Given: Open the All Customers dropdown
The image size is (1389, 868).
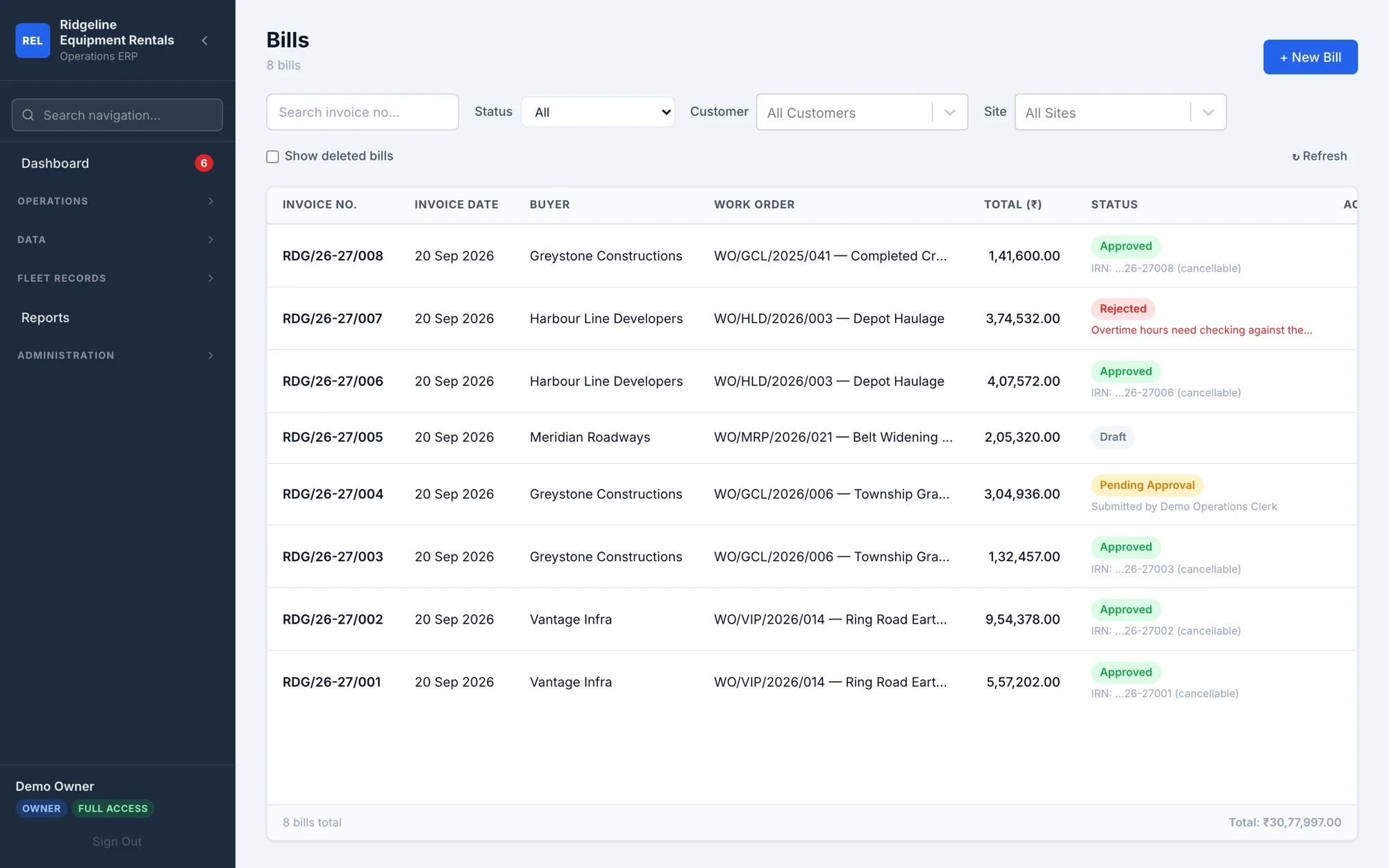Looking at the screenshot, I should click(x=862, y=112).
